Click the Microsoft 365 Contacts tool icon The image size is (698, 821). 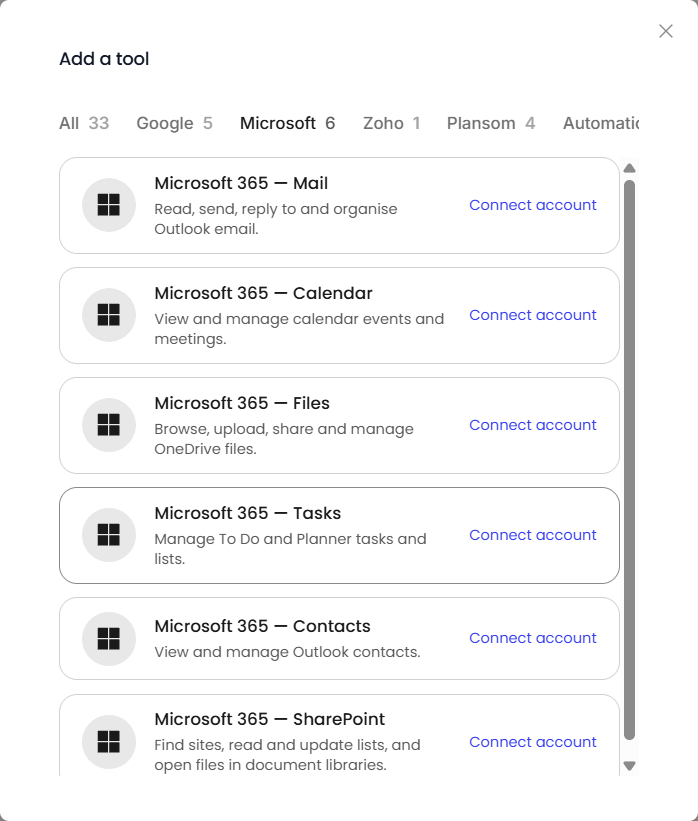tap(109, 639)
